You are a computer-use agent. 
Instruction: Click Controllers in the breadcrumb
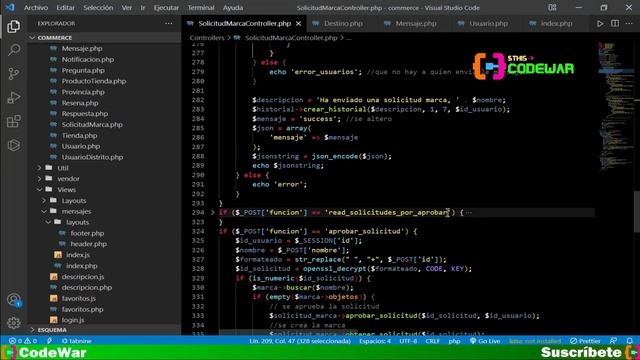tap(207, 38)
